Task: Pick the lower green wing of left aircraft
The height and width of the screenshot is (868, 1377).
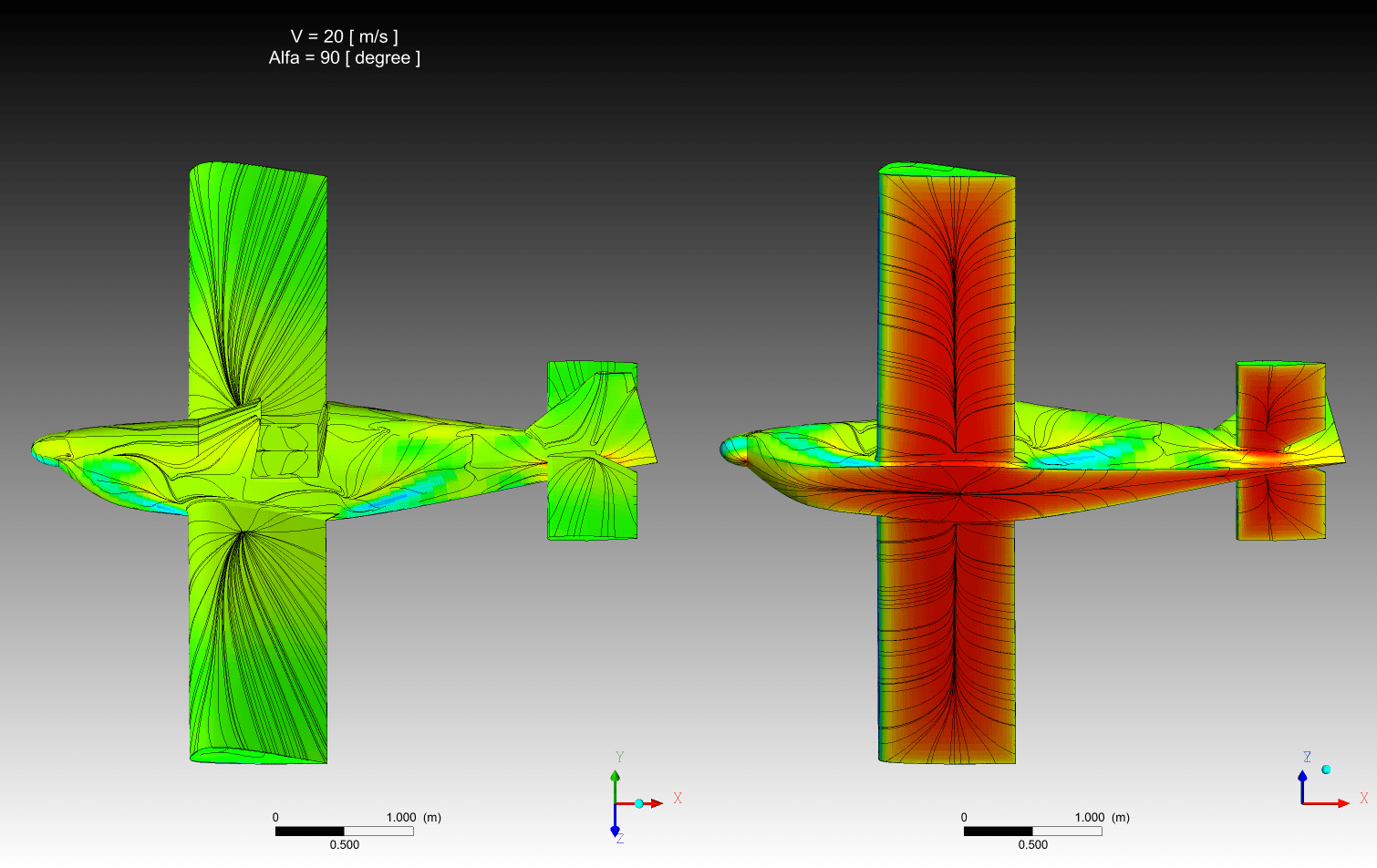Action: (x=257, y=638)
